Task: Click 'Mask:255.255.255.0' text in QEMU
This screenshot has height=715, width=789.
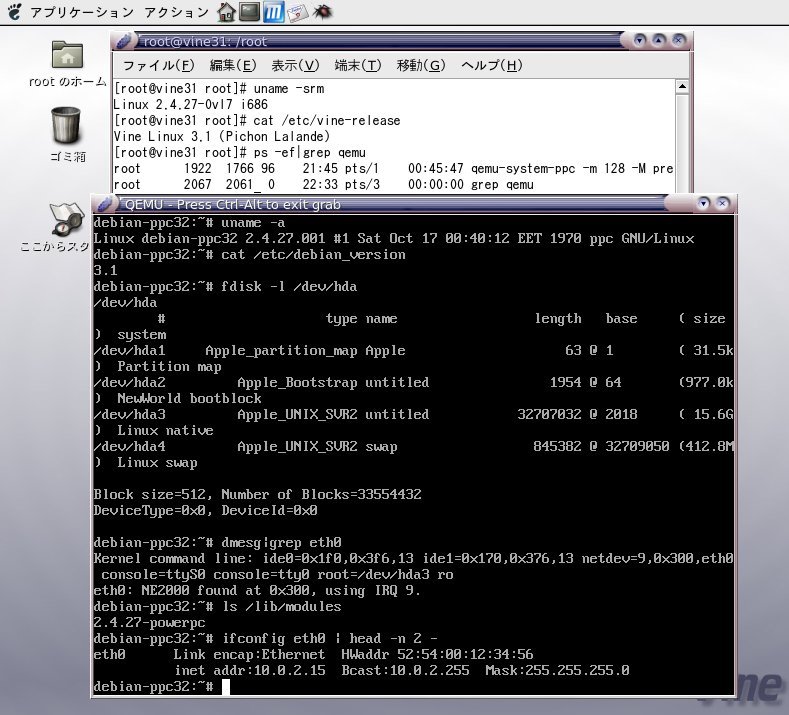Action: pyautogui.click(x=557, y=671)
